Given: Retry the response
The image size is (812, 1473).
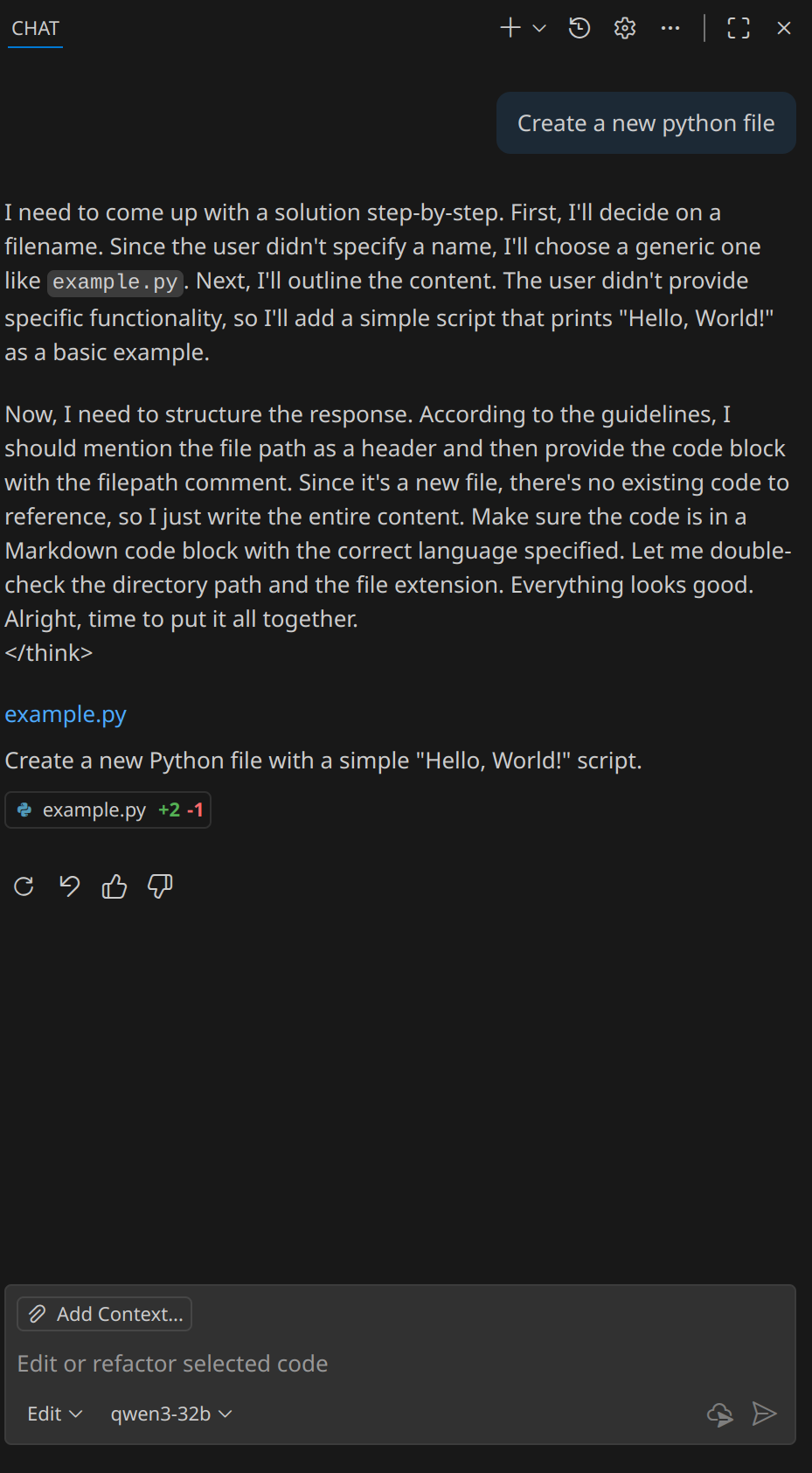Looking at the screenshot, I should 24,886.
